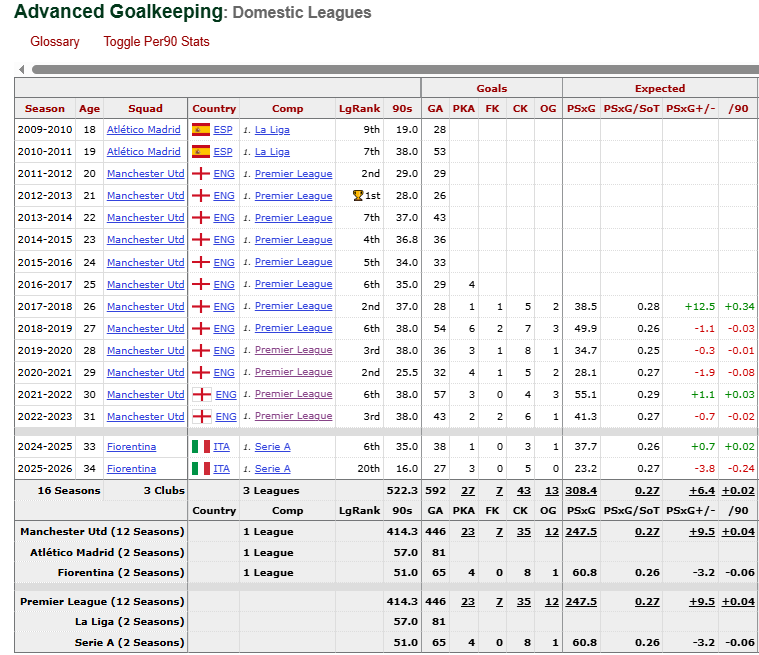This screenshot has width=759, height=655.
Task: Click the Italy flag in the 2025-2026 row
Action: pos(200,469)
